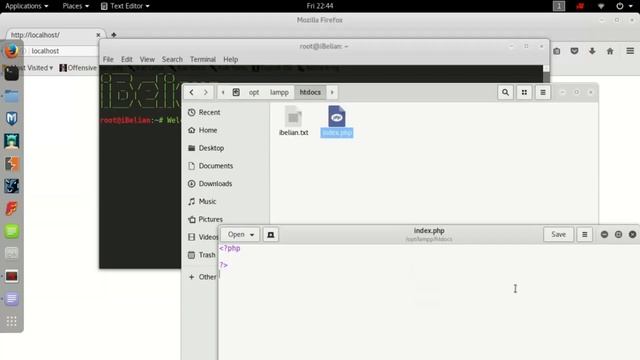This screenshot has width=640, height=360.
Task: Click the clock in top bar
Action: click(320, 6)
